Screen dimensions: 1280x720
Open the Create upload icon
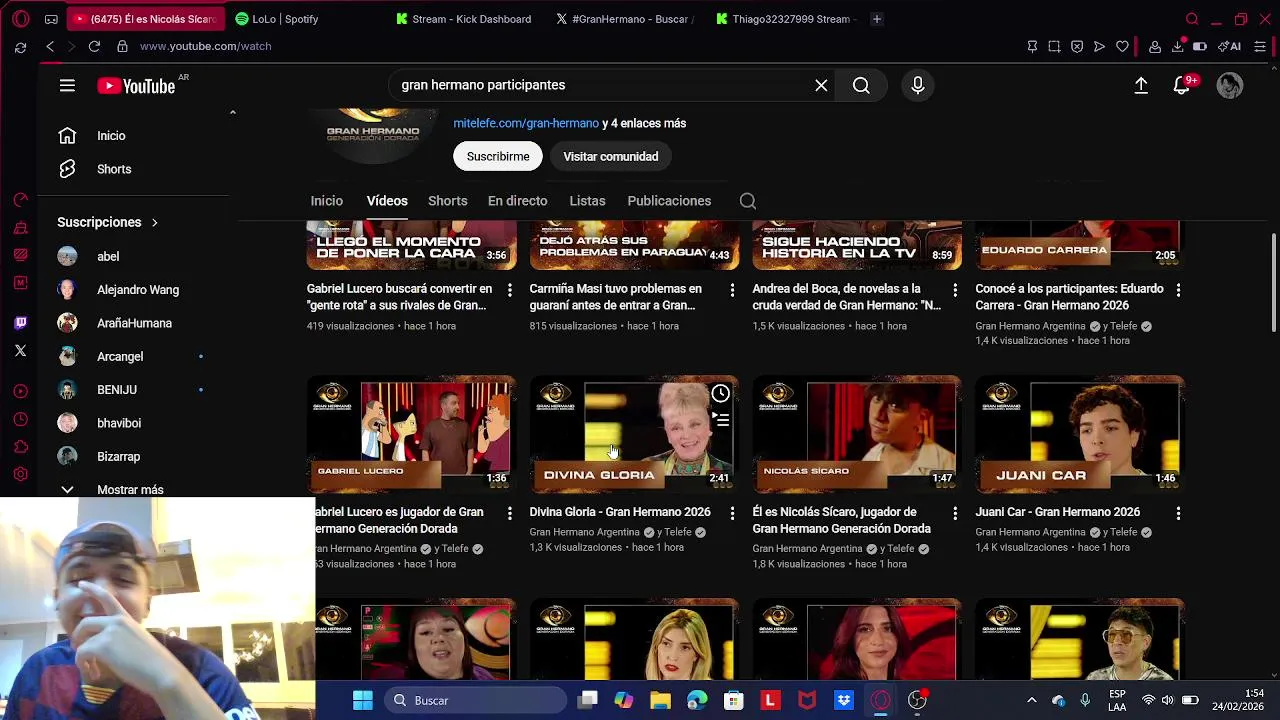[1141, 86]
